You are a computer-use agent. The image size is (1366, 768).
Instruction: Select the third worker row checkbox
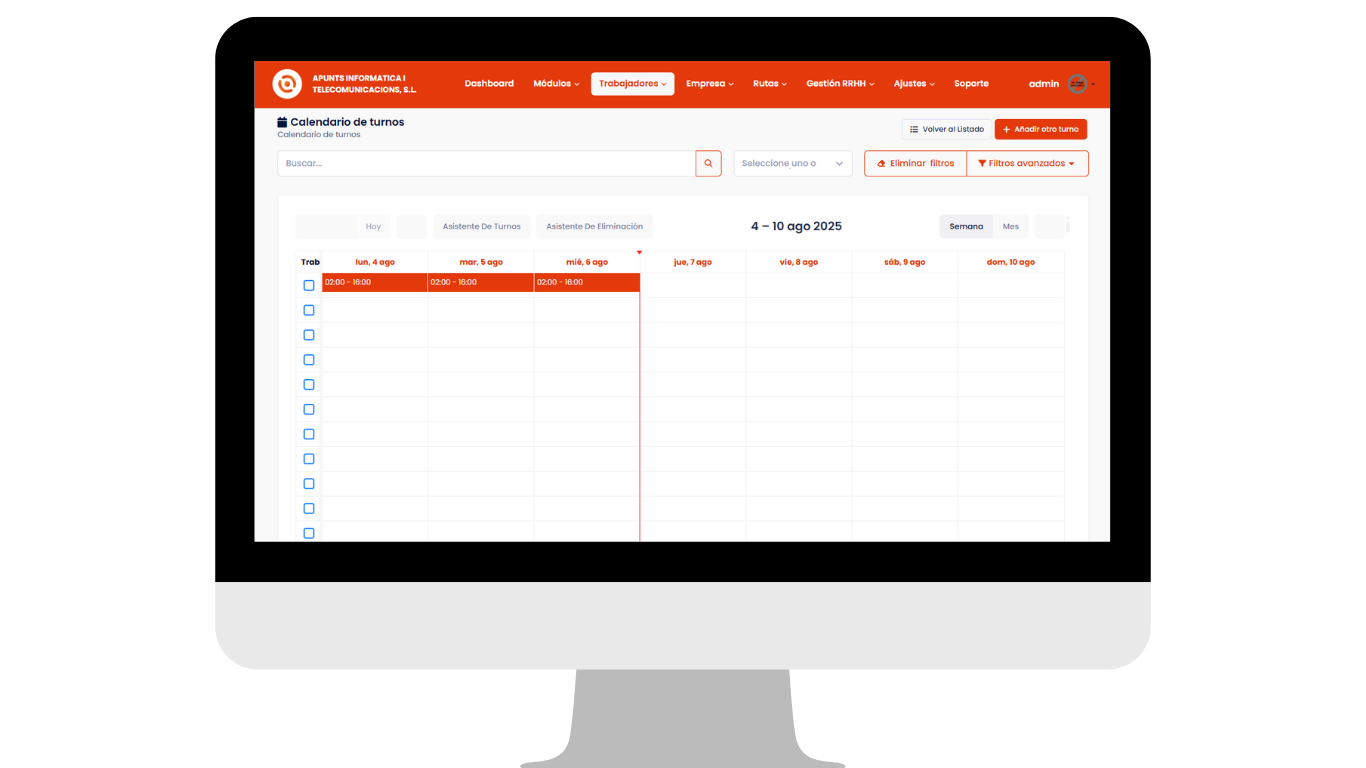coord(309,335)
